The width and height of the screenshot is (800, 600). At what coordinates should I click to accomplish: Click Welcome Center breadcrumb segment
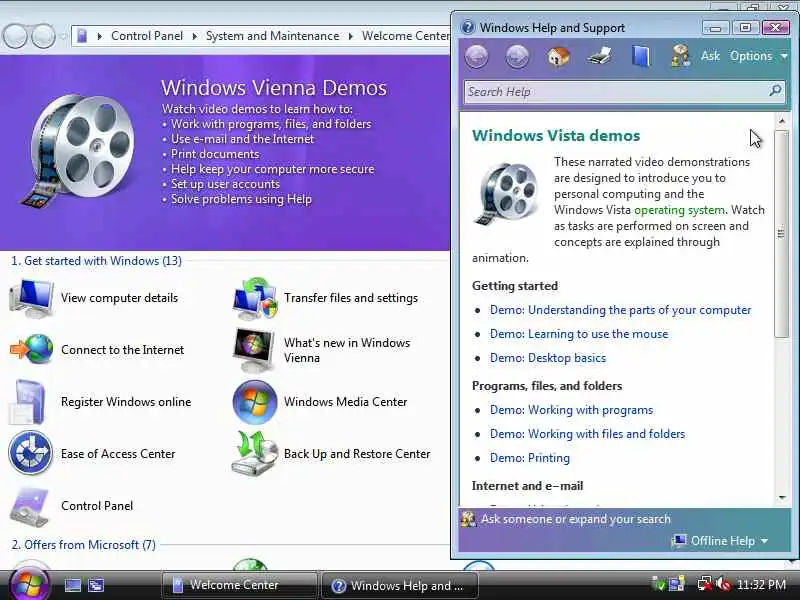[406, 36]
